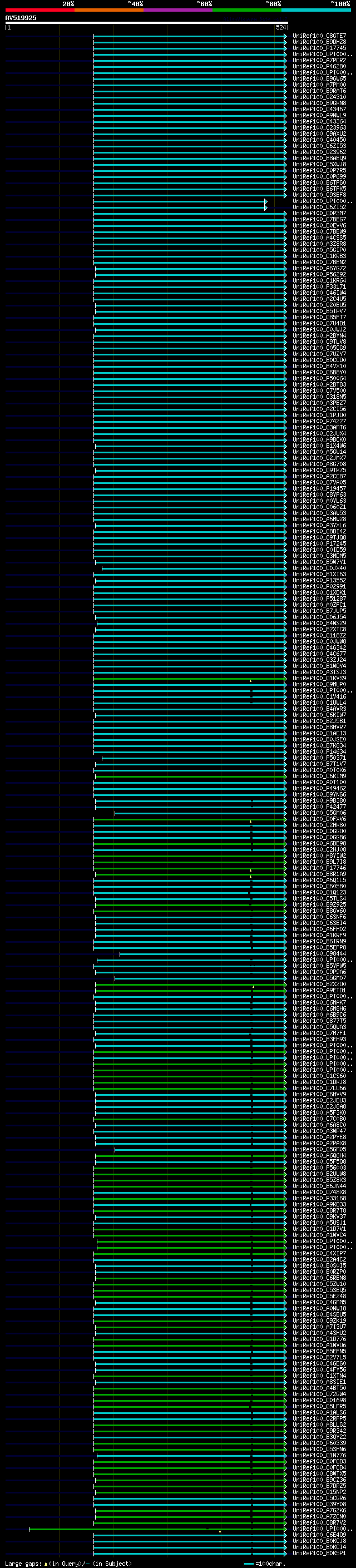Viewport: 356px width, 1568px height.
Task: Select the UniRef100_A2C4U5 label
Action: (x=319, y=299)
